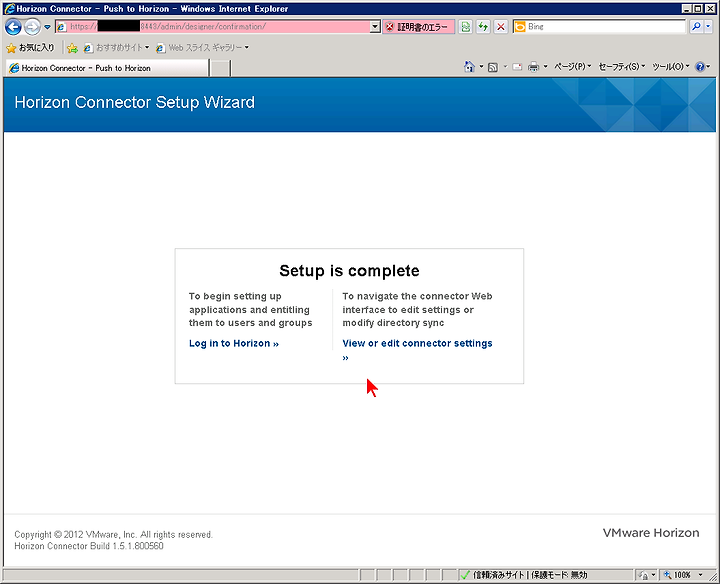Viewport: 720px width, 584px height.
Task: Click the Horizon Connector Build 1.5.1.800560 text
Action: point(89,546)
